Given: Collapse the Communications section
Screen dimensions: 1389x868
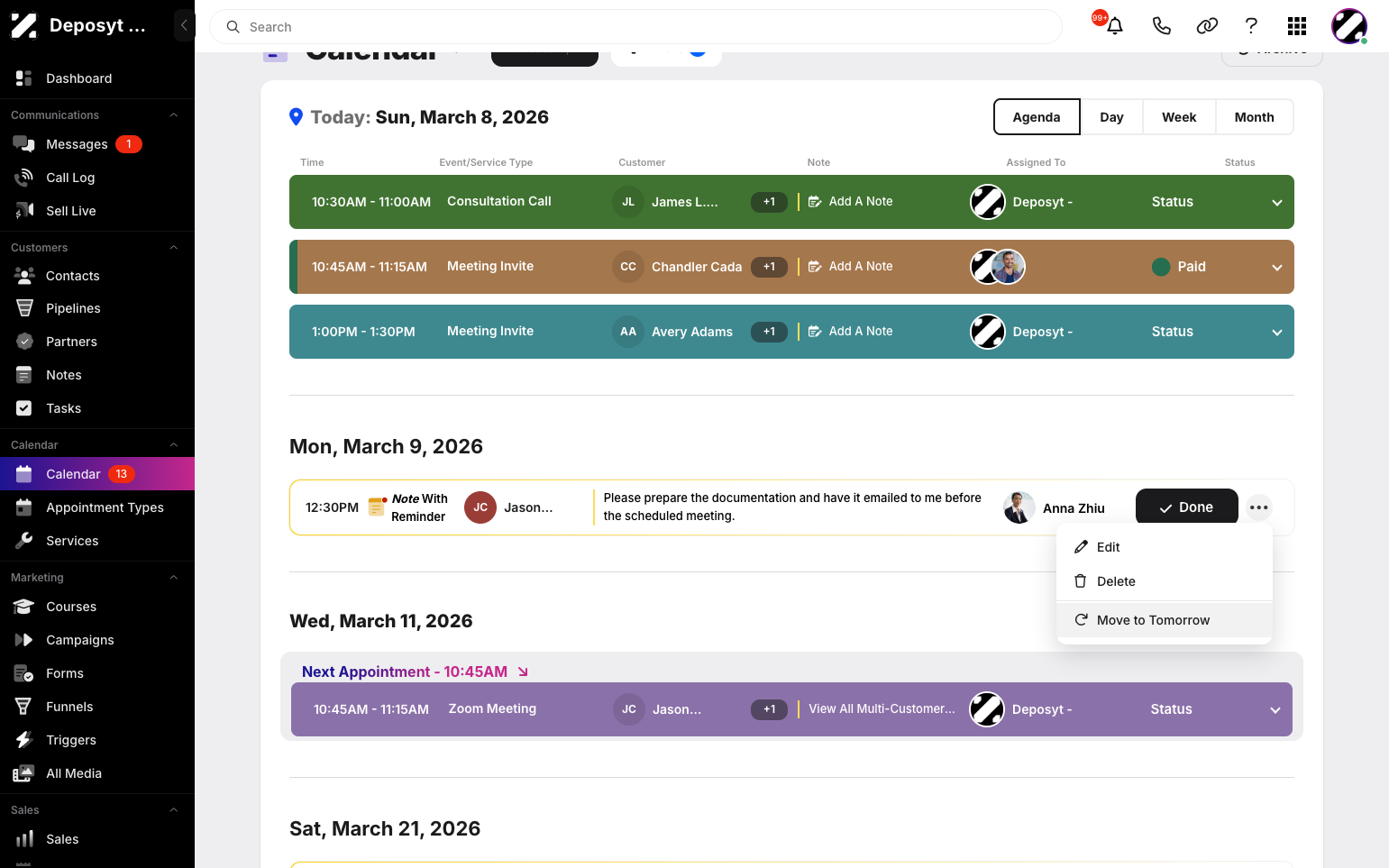Looking at the screenshot, I should click(174, 115).
